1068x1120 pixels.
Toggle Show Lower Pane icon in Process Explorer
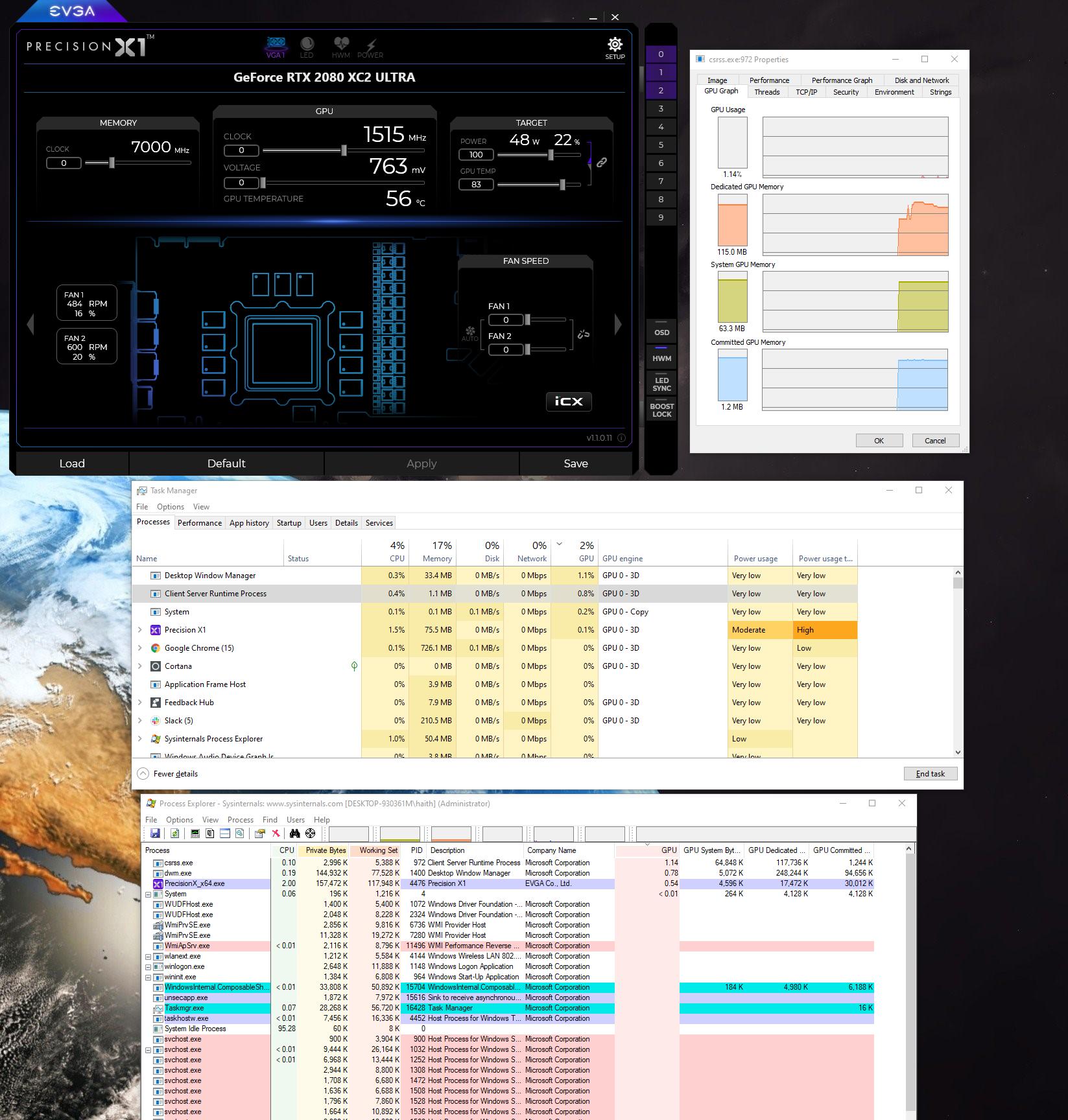click(x=225, y=834)
